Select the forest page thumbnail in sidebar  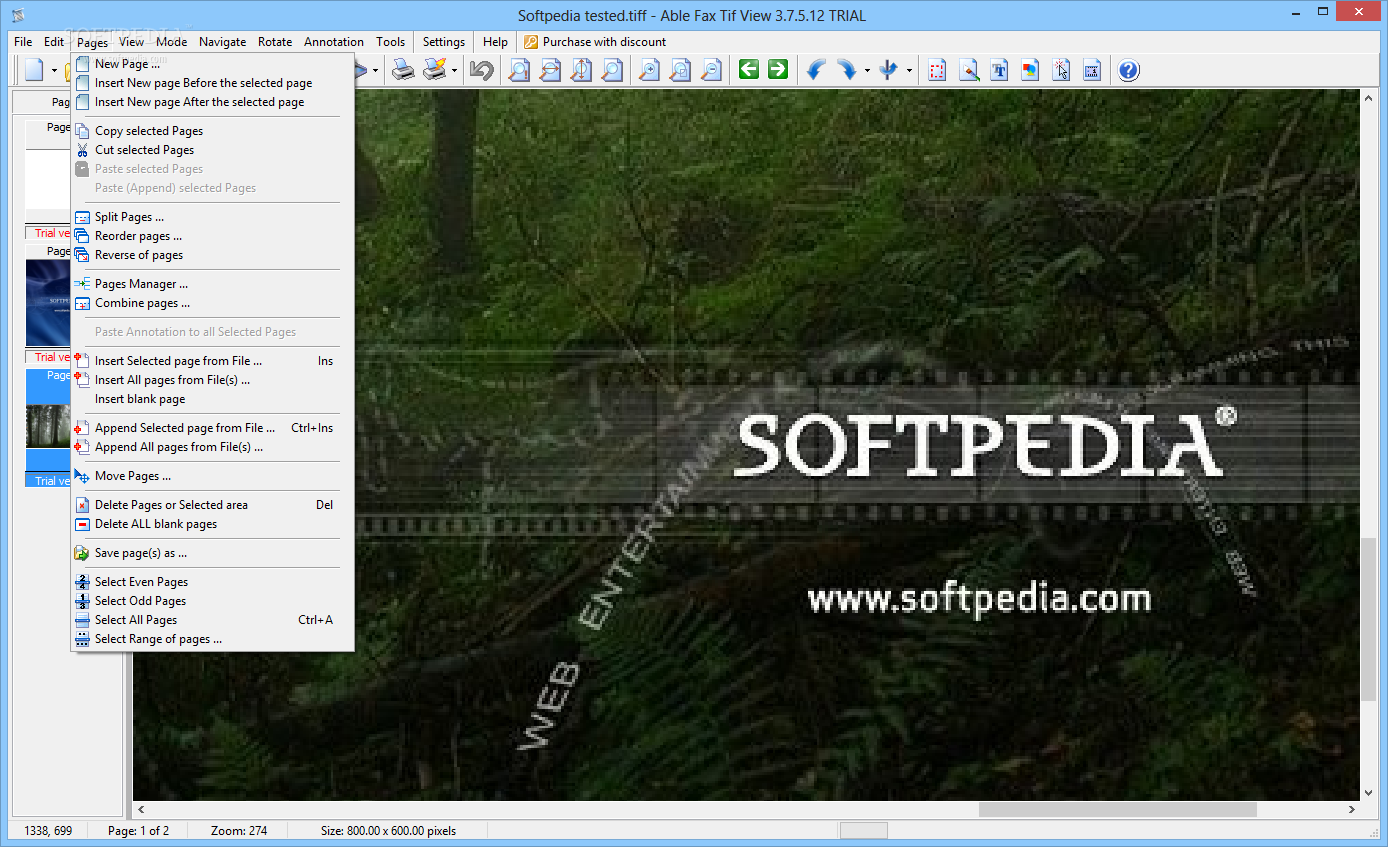click(48, 426)
